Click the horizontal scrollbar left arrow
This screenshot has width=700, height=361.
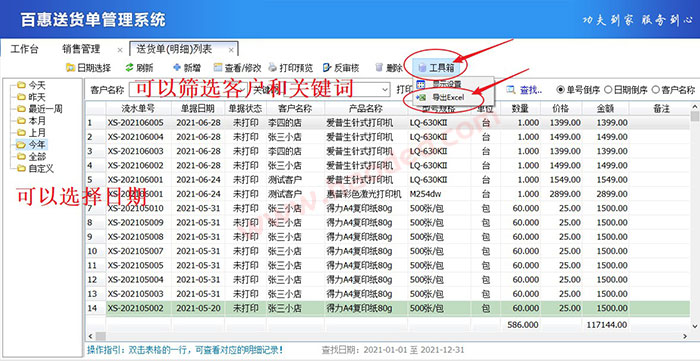tap(91, 336)
